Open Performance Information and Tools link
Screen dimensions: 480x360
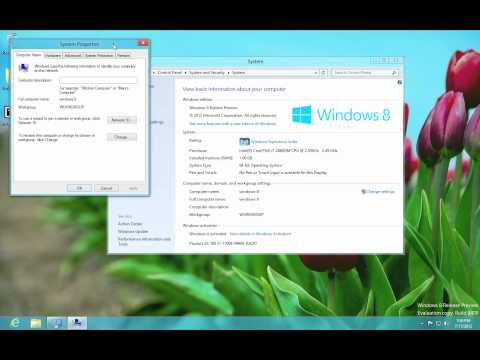[x=144, y=241]
